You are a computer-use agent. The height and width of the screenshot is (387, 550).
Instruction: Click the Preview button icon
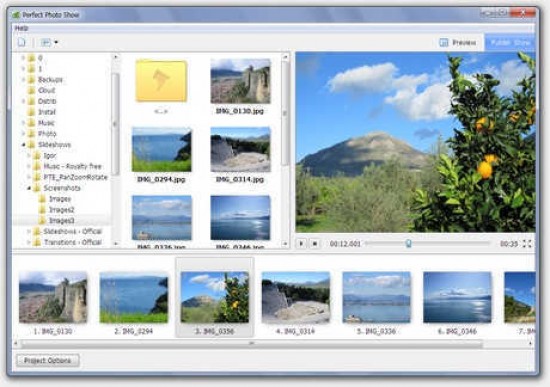tap(444, 43)
